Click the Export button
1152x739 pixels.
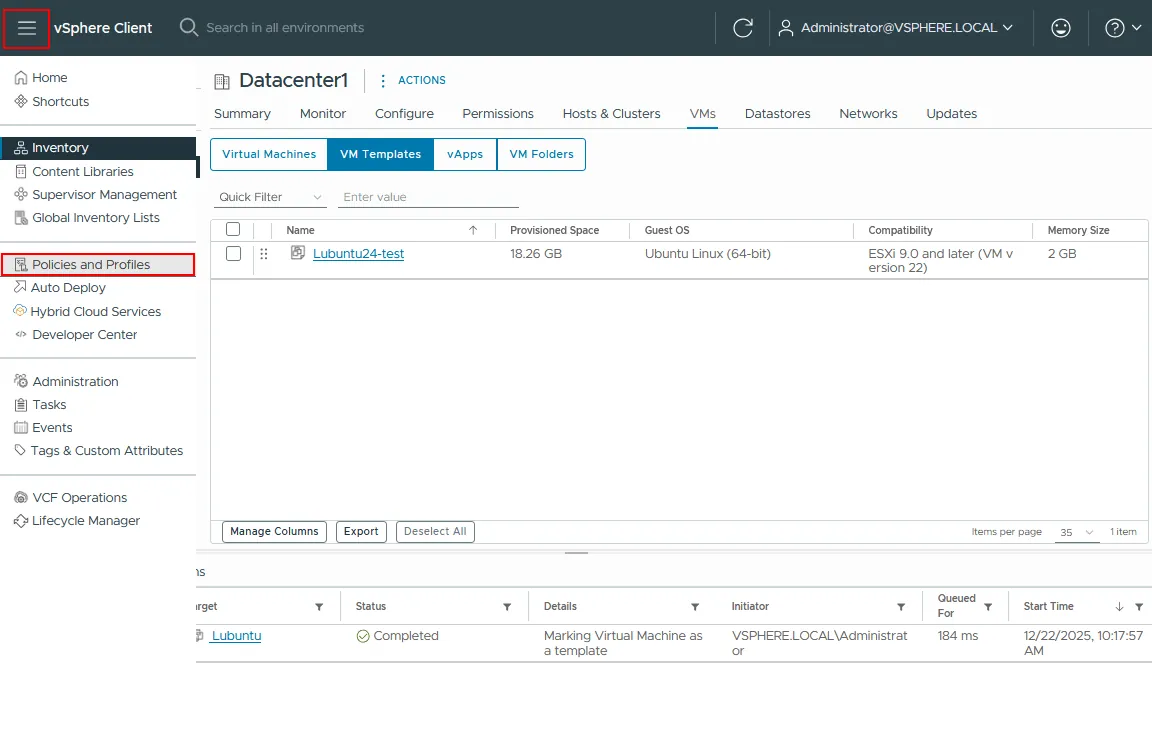point(361,532)
